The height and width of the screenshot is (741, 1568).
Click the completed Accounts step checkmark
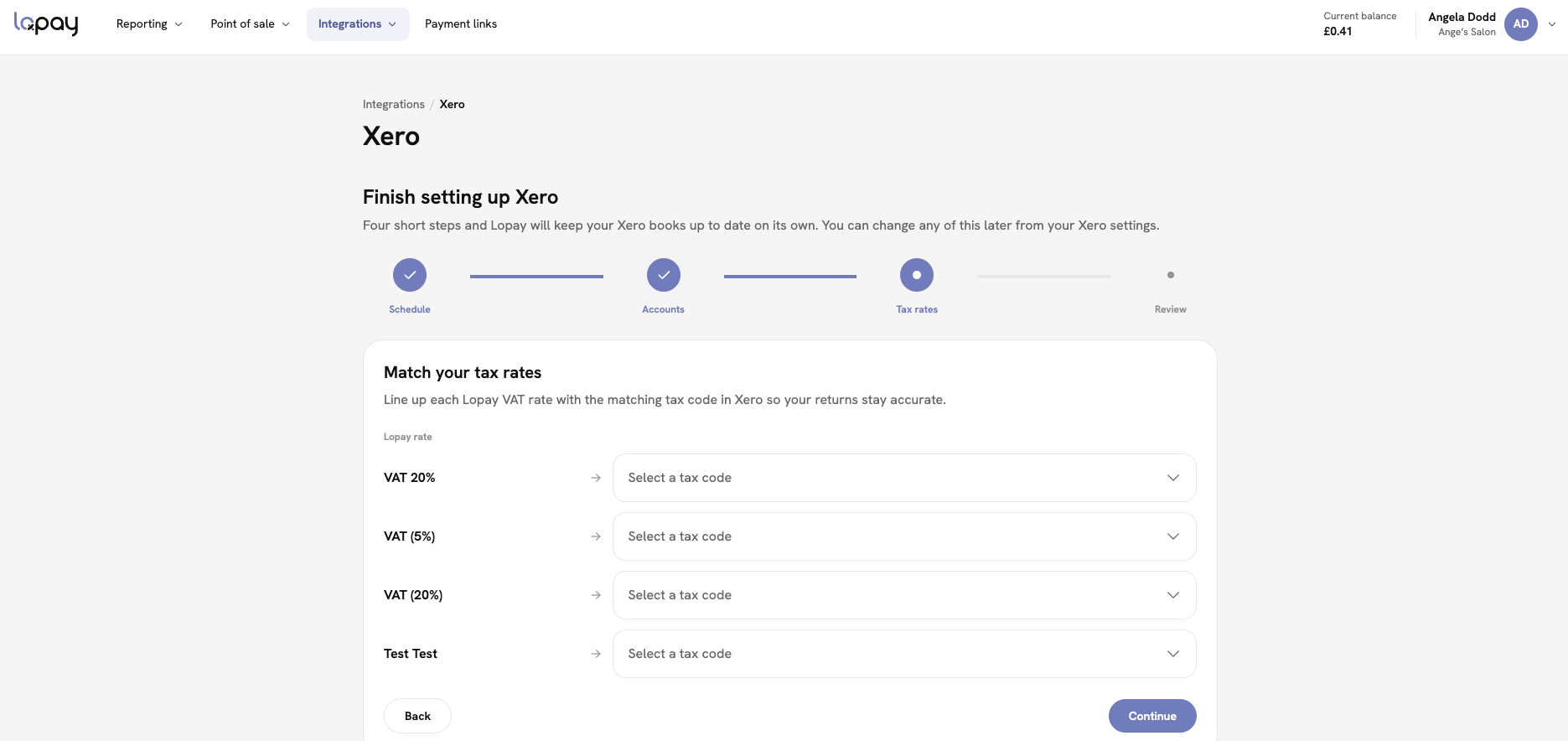(x=664, y=275)
